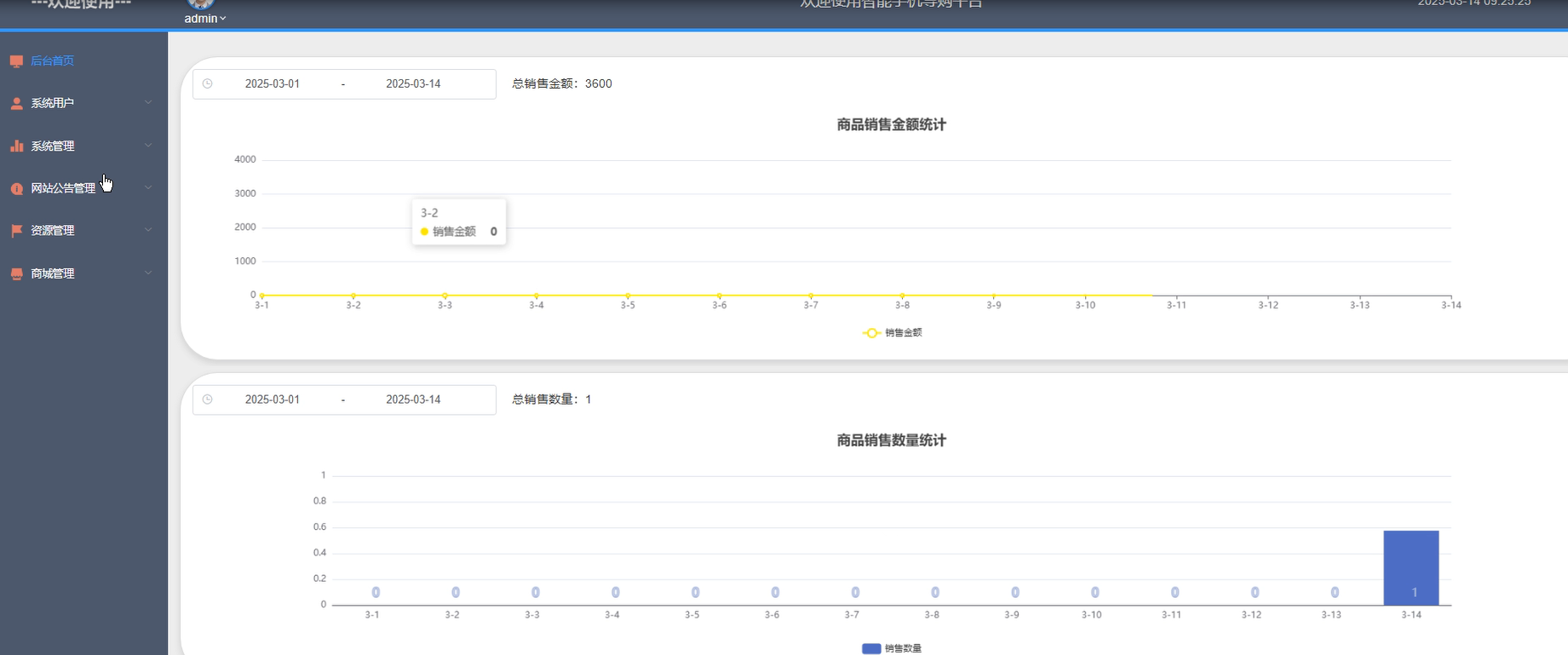Click the 商品销售金额统计 chart title
This screenshot has height=655, width=1568.
pos(892,124)
